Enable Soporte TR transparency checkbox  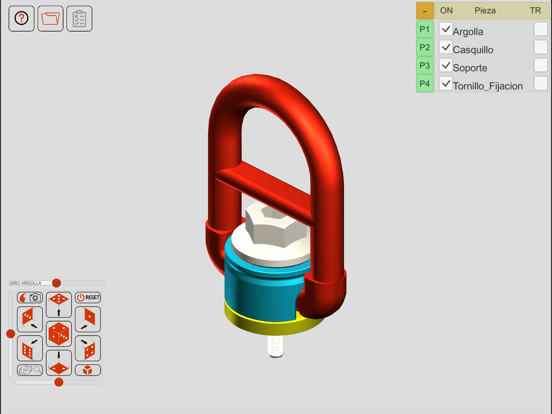[x=540, y=65]
